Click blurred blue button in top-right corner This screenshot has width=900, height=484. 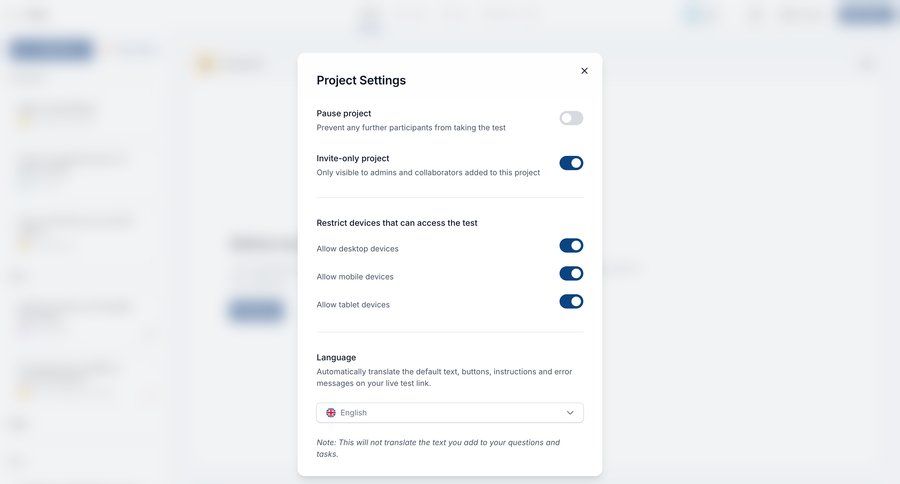click(x=865, y=14)
